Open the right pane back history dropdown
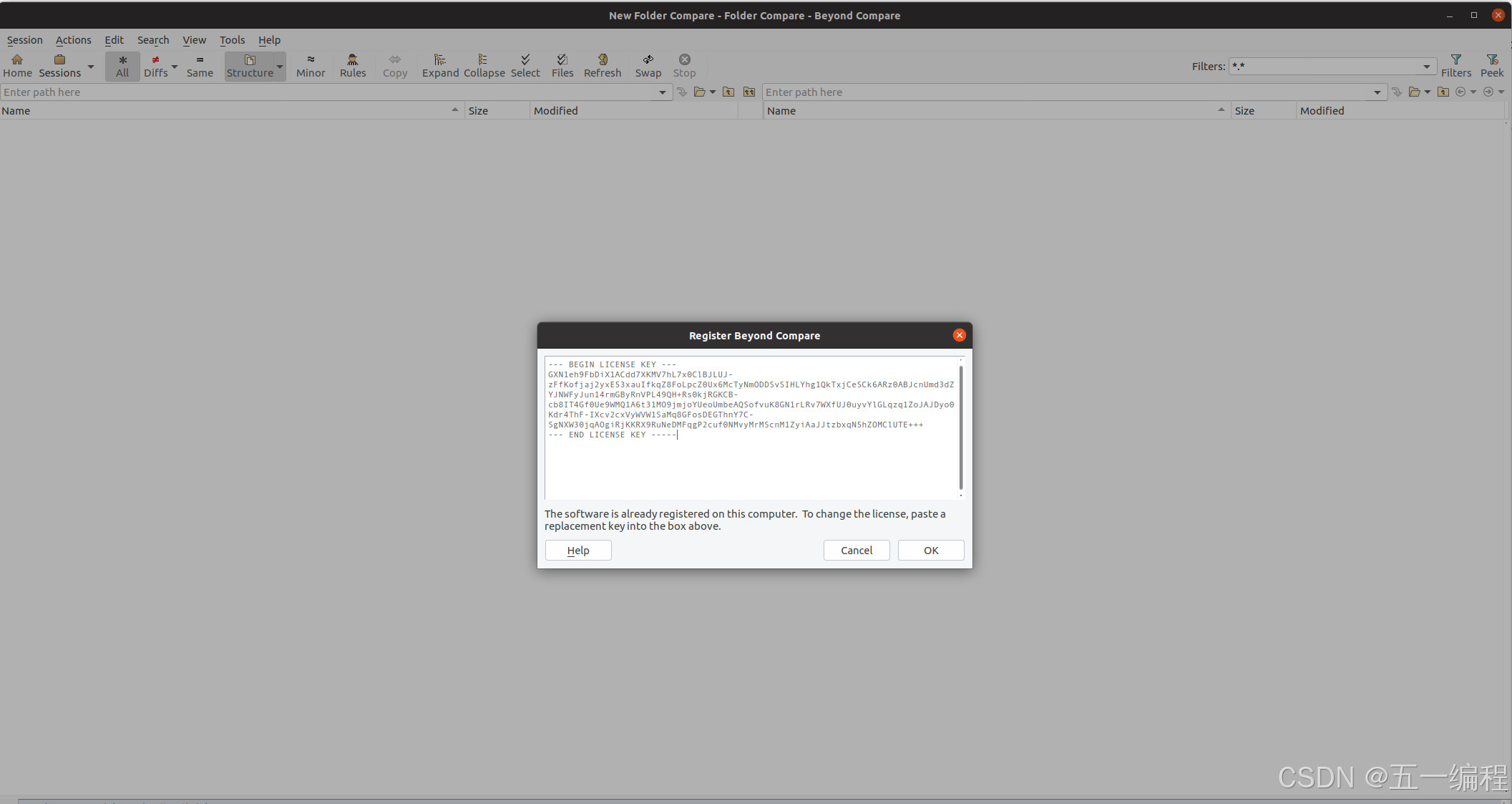 pyautogui.click(x=1473, y=92)
